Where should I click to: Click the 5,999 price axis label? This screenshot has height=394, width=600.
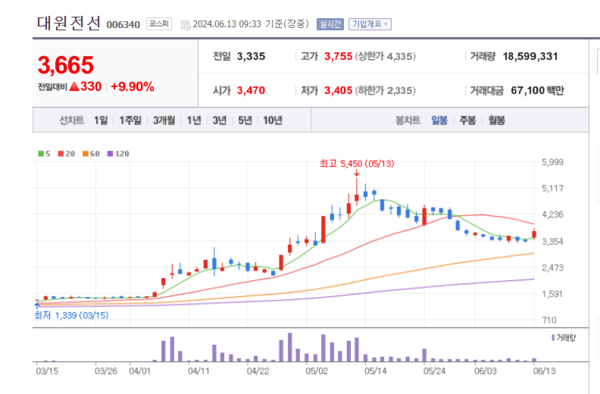(553, 162)
